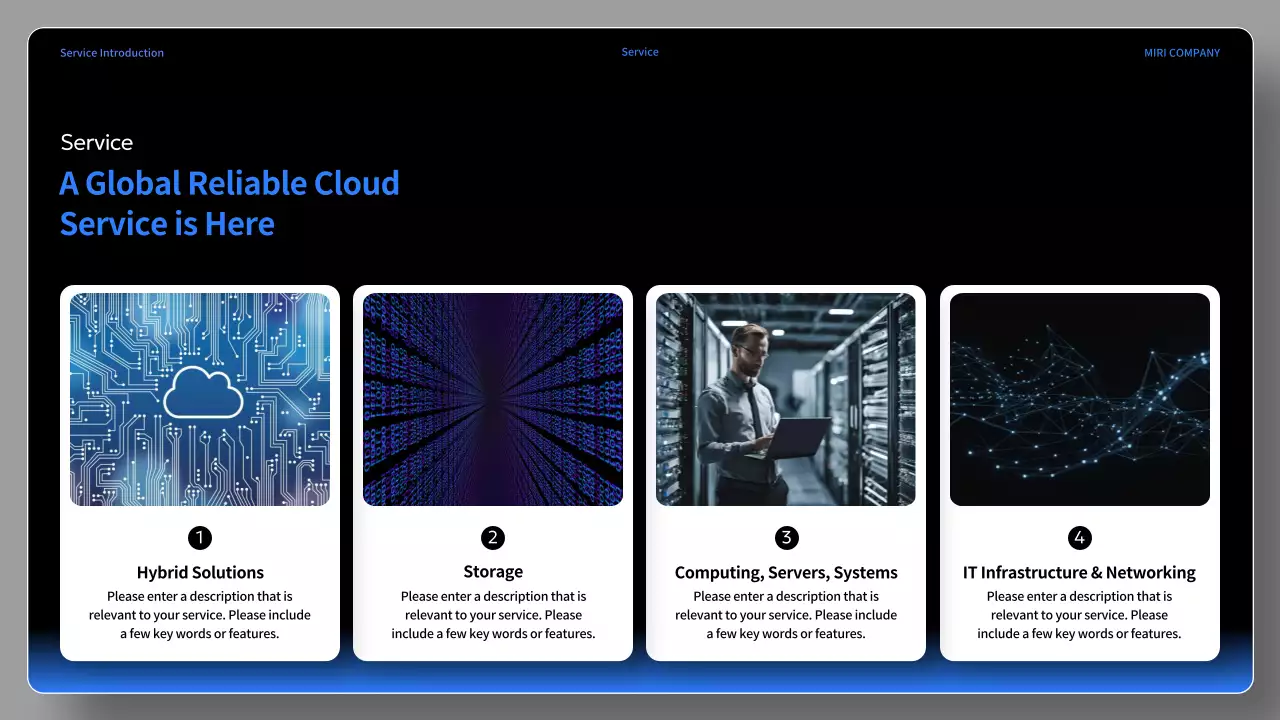The height and width of the screenshot is (720, 1280).
Task: Open the Service Introduction link
Action: click(112, 52)
